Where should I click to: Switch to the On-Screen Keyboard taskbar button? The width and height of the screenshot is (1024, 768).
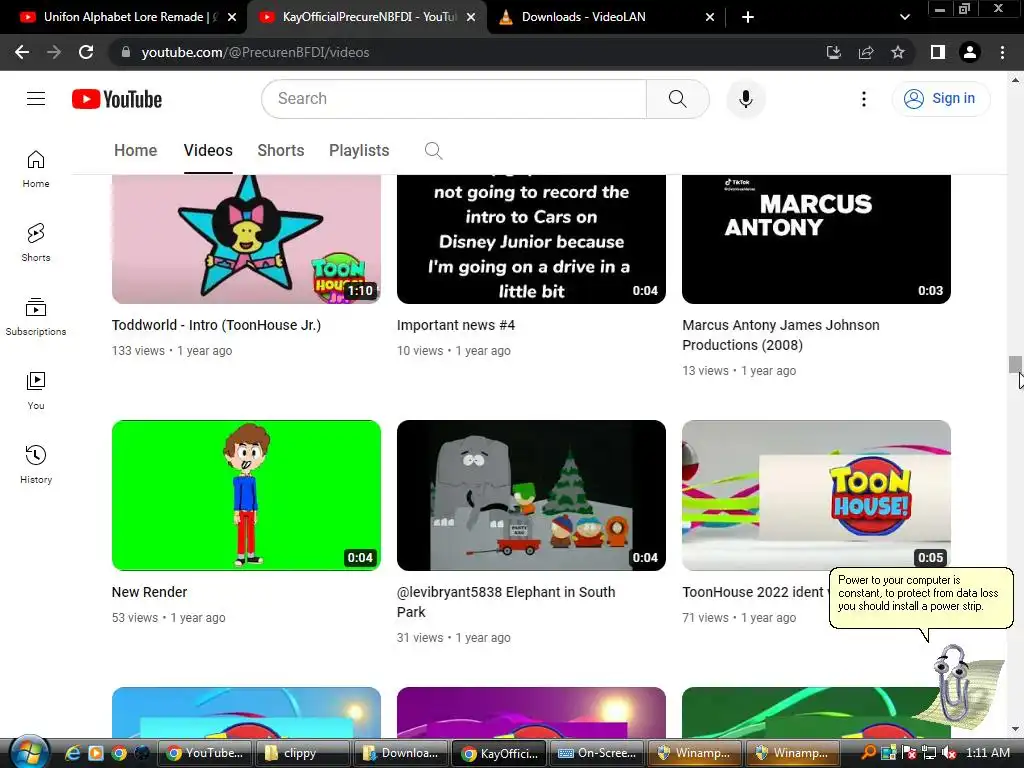coord(596,753)
